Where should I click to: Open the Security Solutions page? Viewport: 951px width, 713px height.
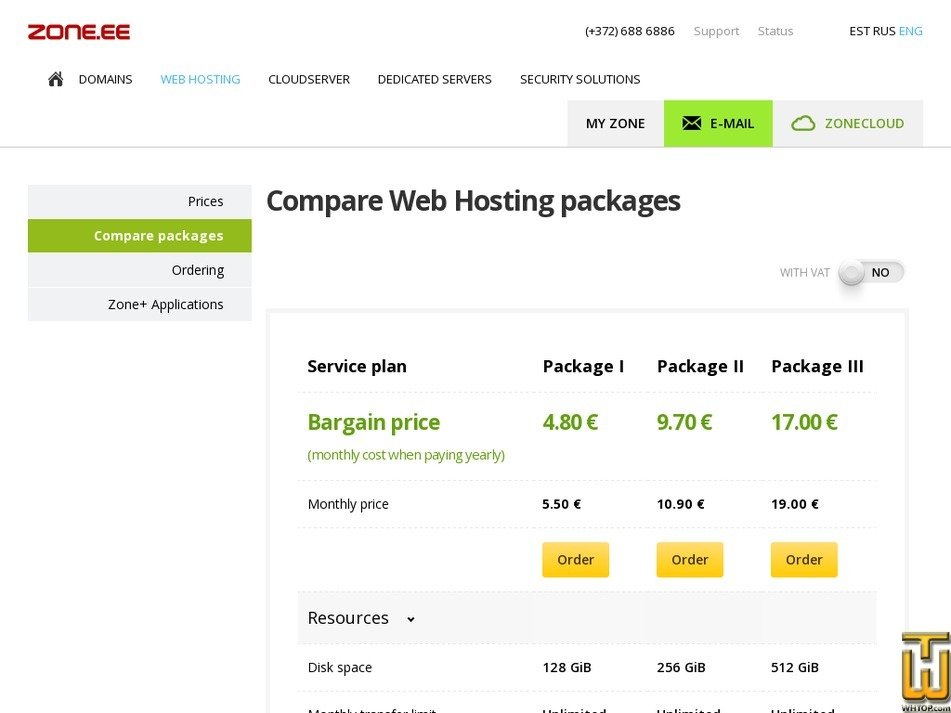(x=580, y=79)
